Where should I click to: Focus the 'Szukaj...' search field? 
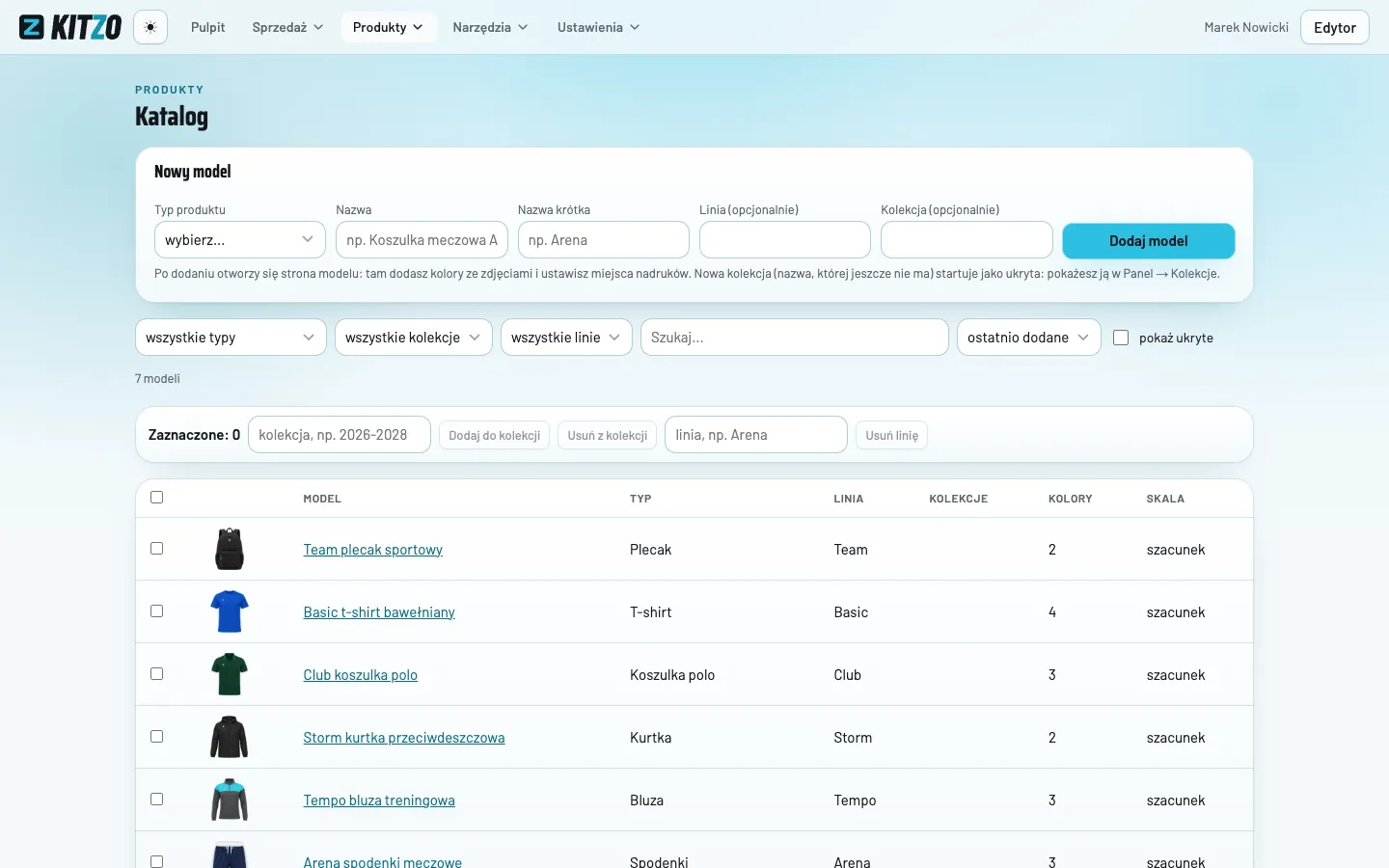point(795,338)
